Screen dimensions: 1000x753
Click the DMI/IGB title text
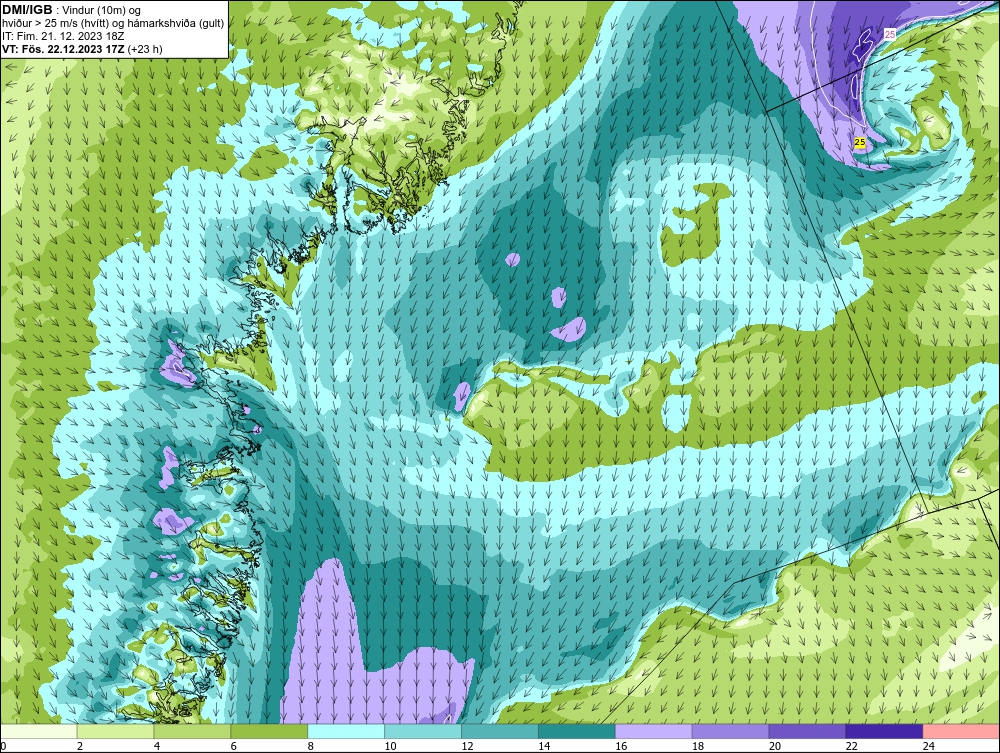pos(27,10)
